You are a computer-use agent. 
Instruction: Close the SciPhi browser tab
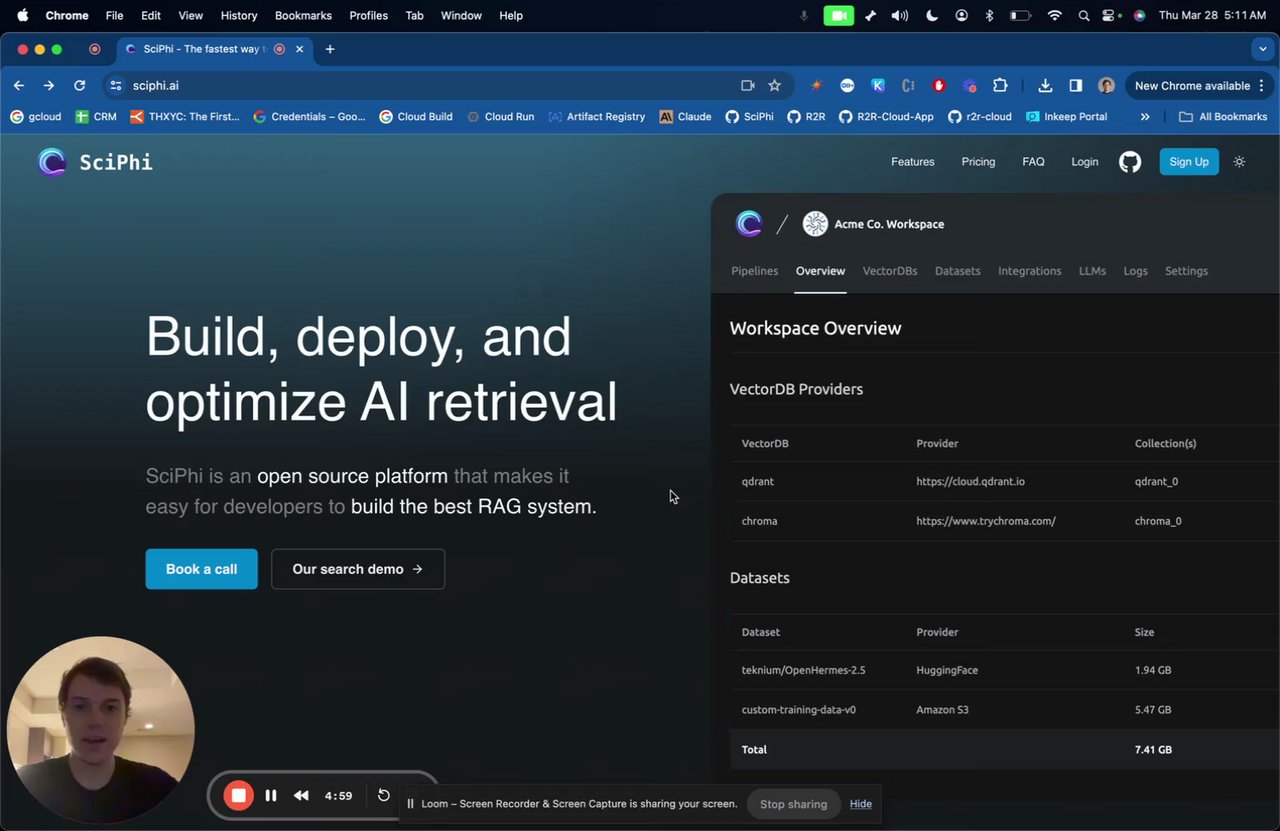tap(298, 49)
